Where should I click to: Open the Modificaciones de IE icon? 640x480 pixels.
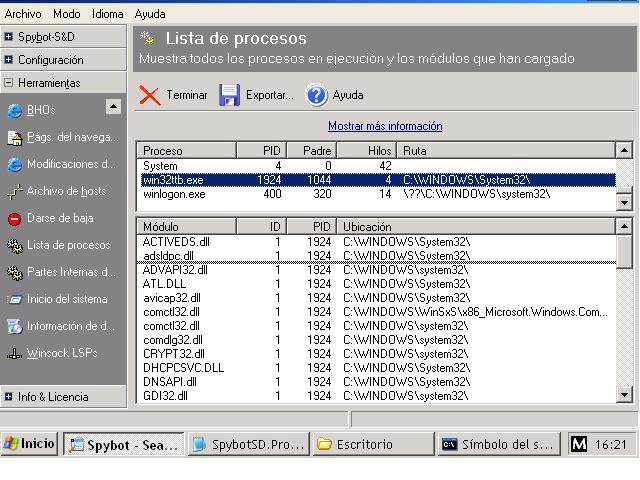[x=15, y=164]
